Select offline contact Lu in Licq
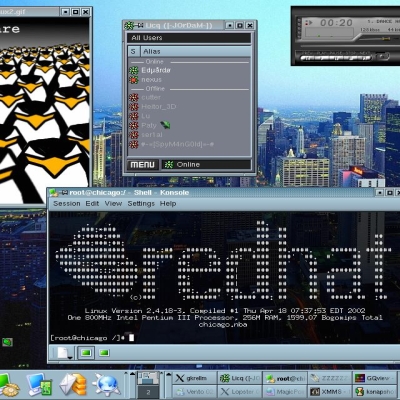This screenshot has height=400, width=400. pos(146,116)
